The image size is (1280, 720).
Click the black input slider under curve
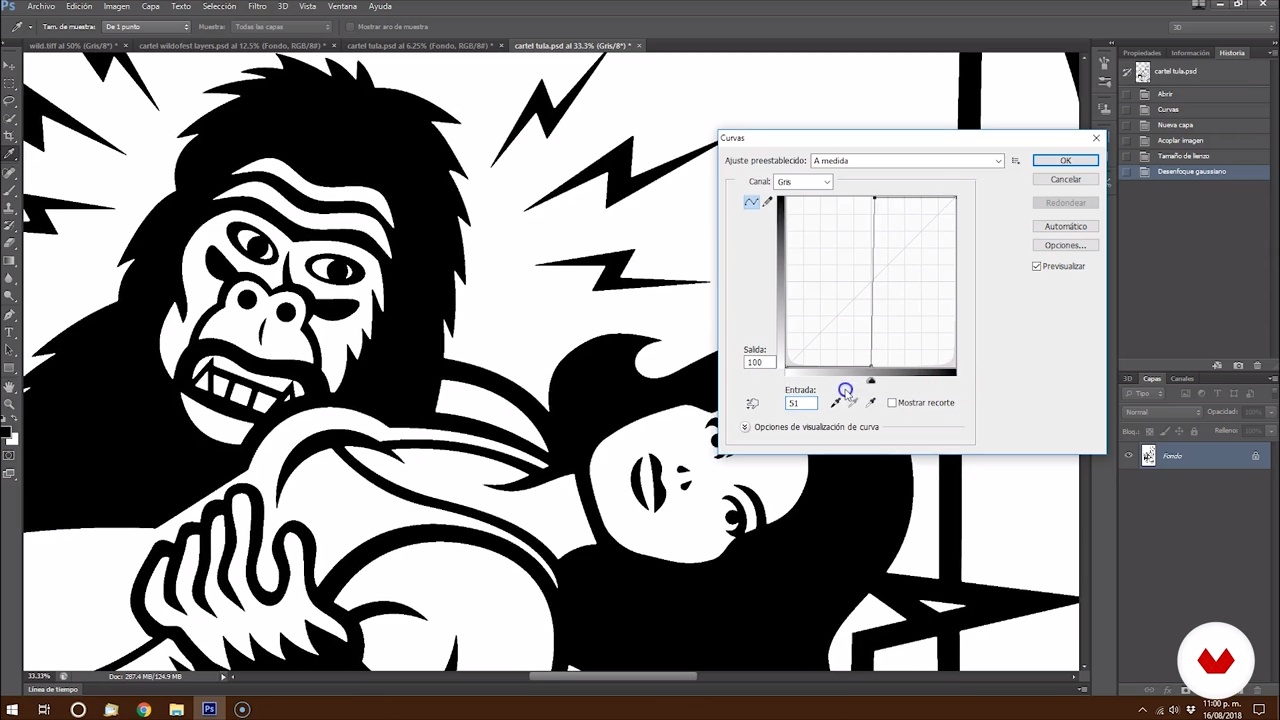pyautogui.click(x=871, y=381)
